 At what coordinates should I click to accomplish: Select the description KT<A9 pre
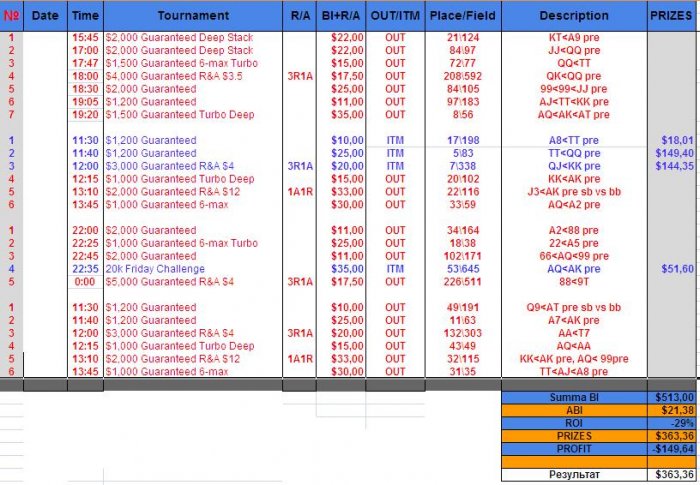pos(574,38)
